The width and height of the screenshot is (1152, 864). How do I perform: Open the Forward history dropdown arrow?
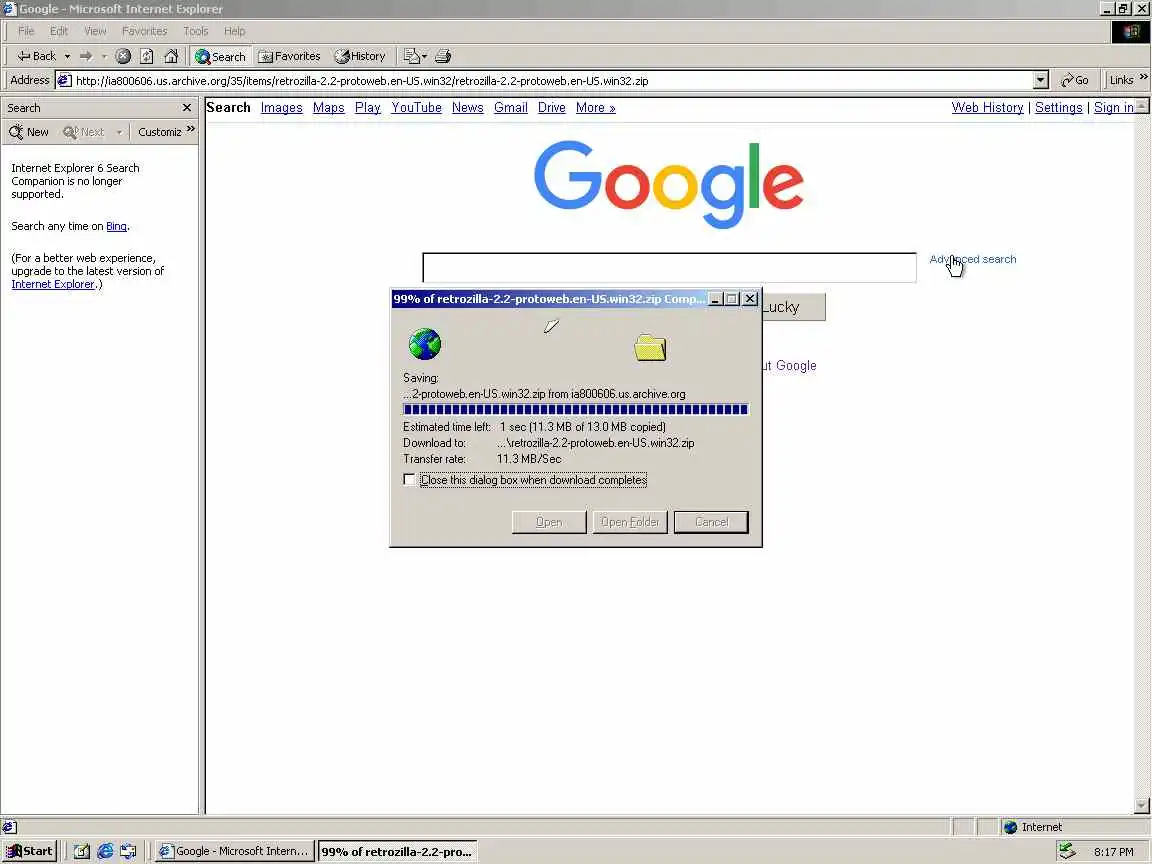click(104, 56)
